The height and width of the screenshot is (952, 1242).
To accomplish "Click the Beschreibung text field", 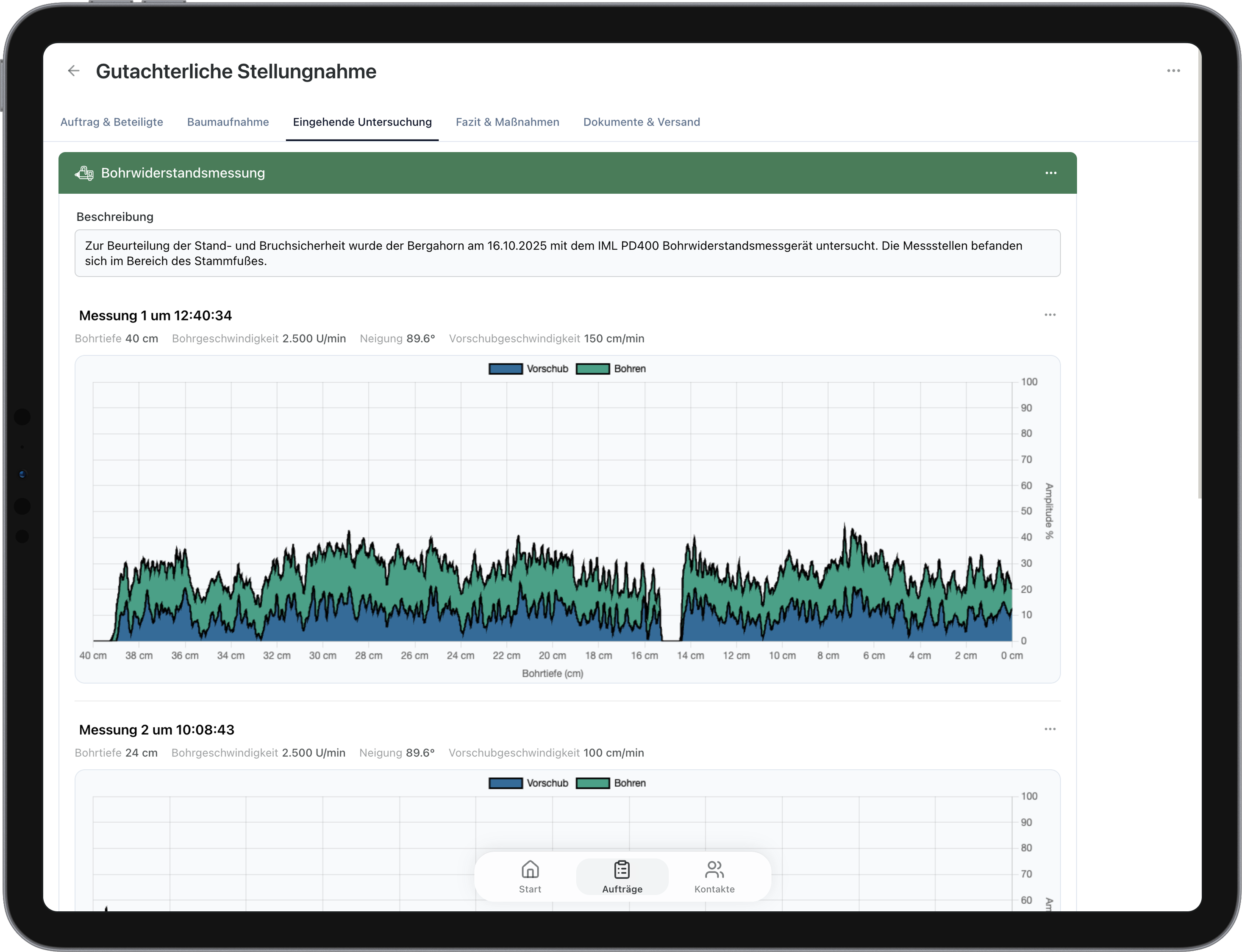I will point(567,253).
